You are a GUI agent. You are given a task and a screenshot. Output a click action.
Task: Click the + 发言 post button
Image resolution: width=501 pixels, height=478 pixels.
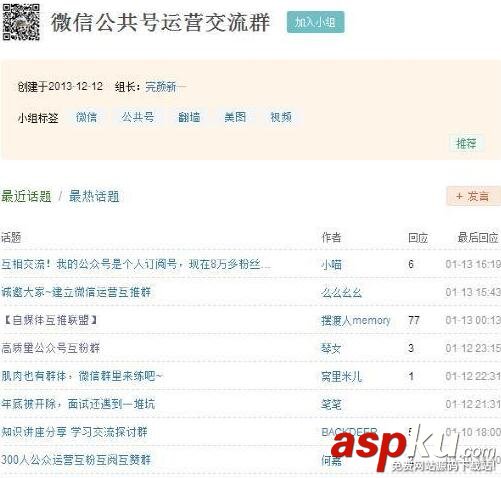473,196
